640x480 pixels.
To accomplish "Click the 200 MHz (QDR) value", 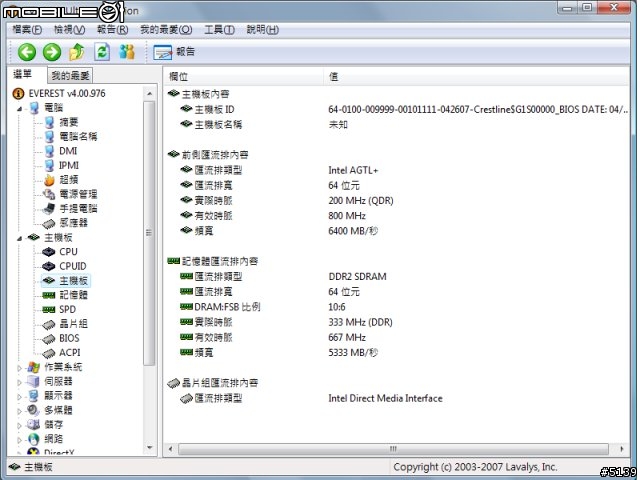I will (x=361, y=201).
